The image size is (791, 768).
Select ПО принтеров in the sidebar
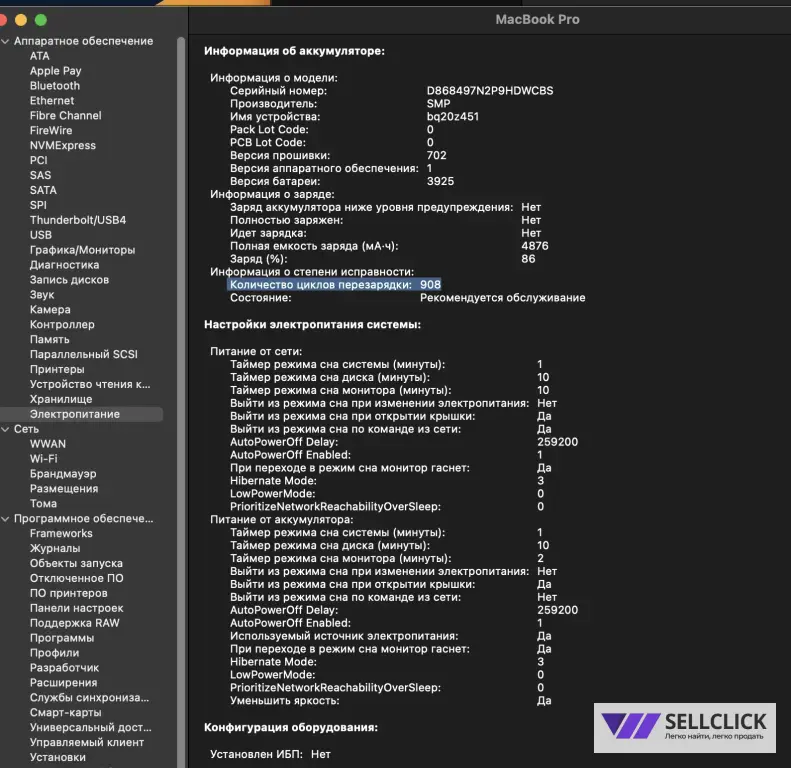coord(69,593)
